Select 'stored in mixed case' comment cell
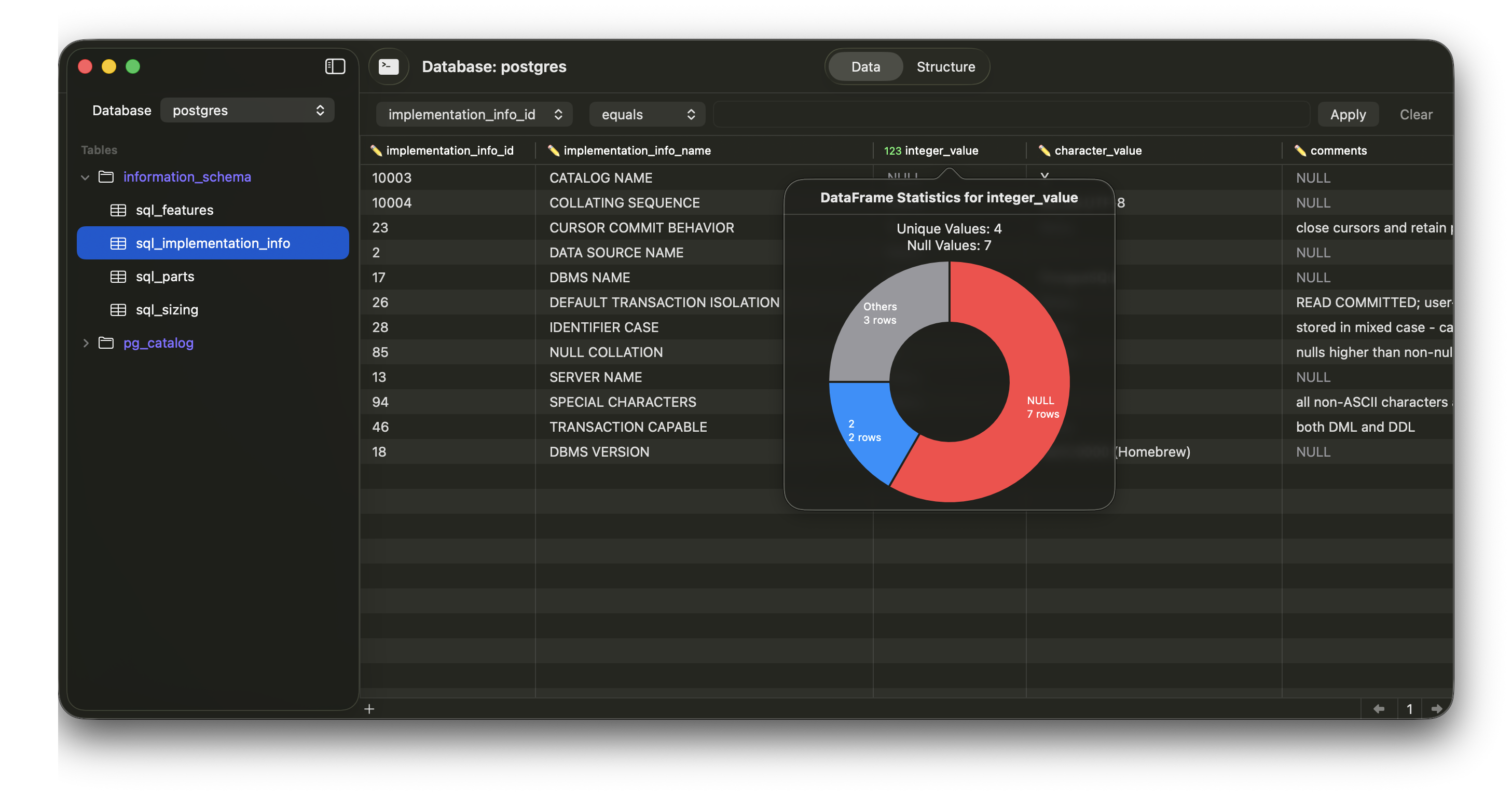 tap(1368, 327)
